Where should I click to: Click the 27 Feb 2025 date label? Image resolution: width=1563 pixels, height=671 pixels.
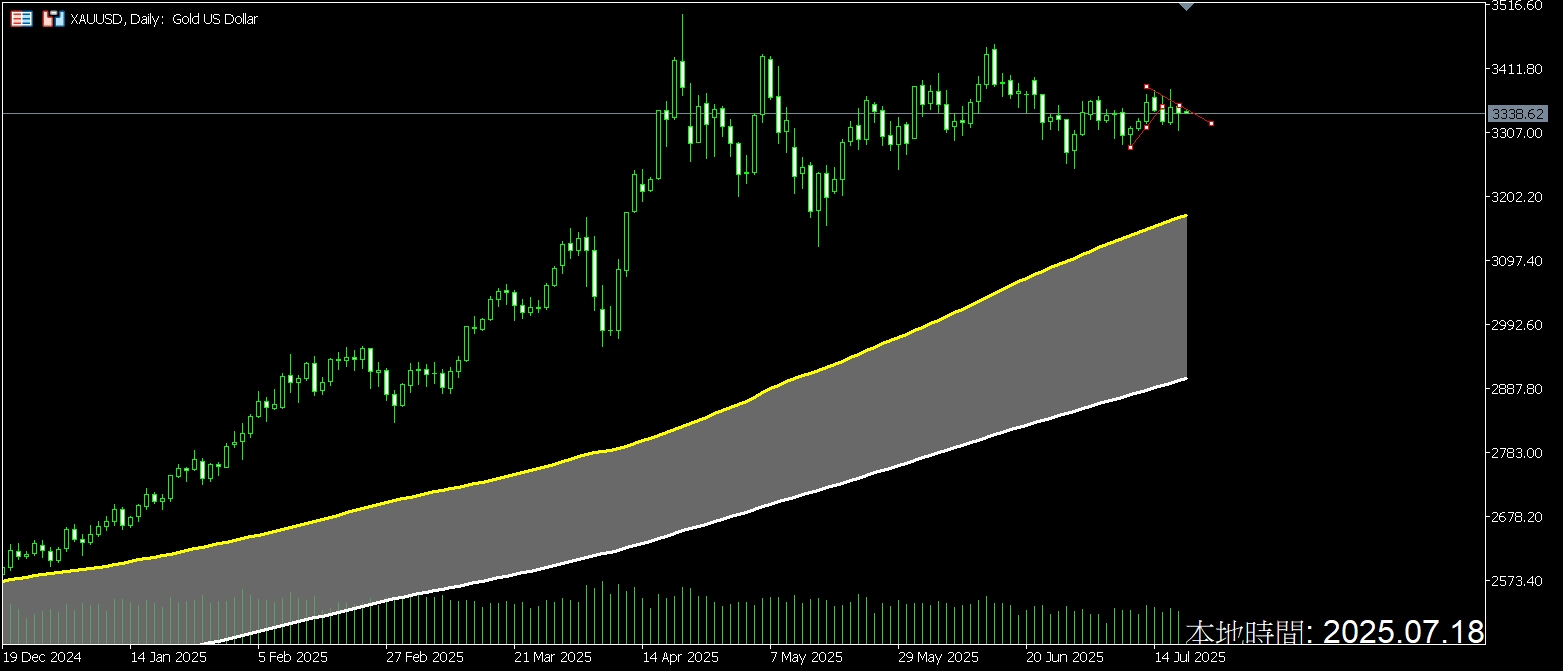click(424, 658)
